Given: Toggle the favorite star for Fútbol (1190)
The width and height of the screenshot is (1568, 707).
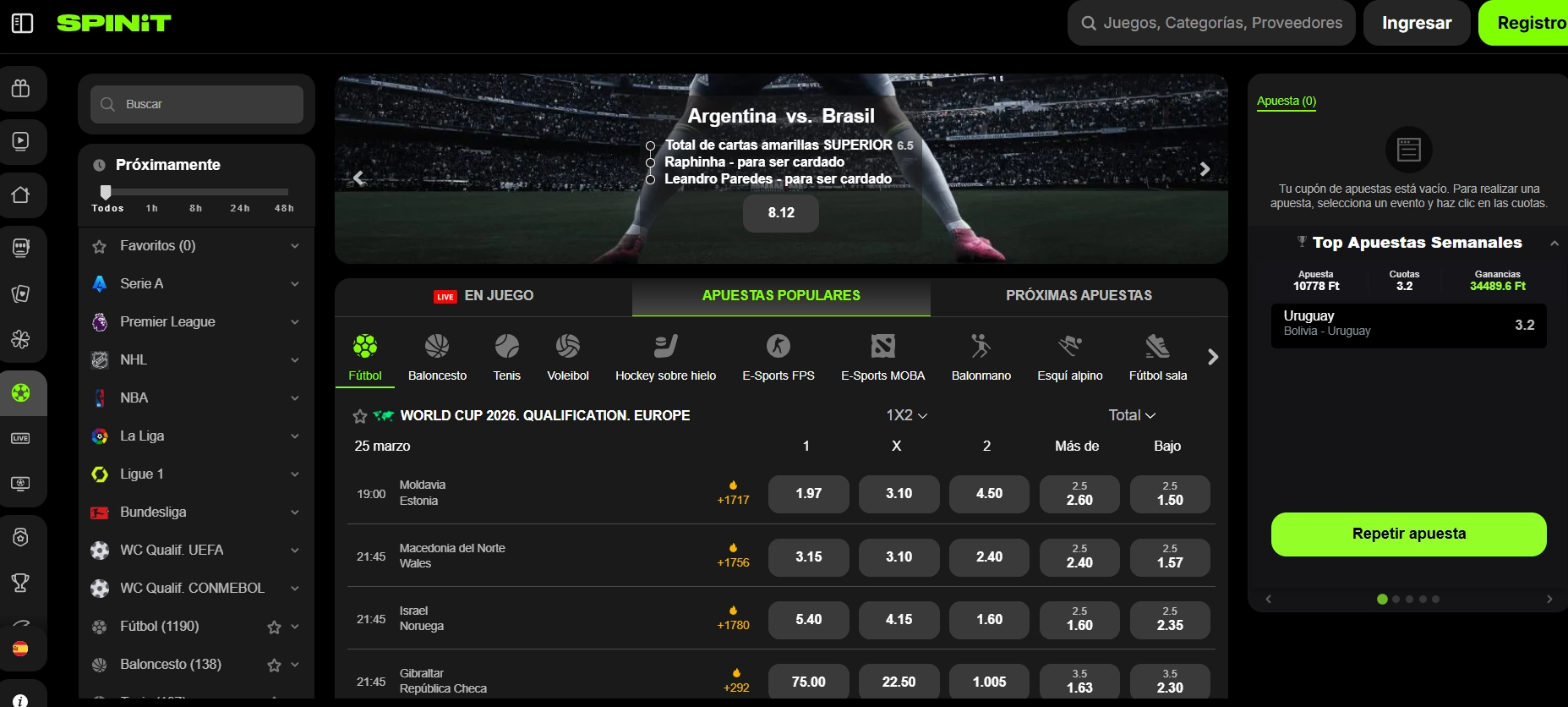Looking at the screenshot, I should pyautogui.click(x=274, y=627).
